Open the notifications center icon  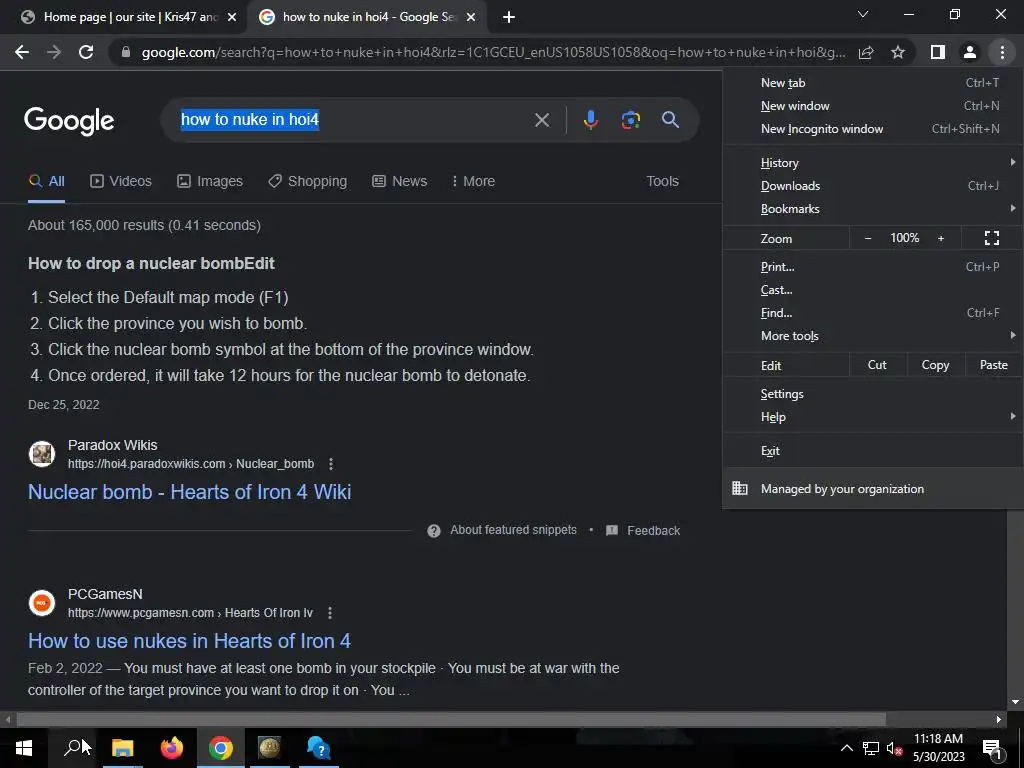tap(992, 749)
